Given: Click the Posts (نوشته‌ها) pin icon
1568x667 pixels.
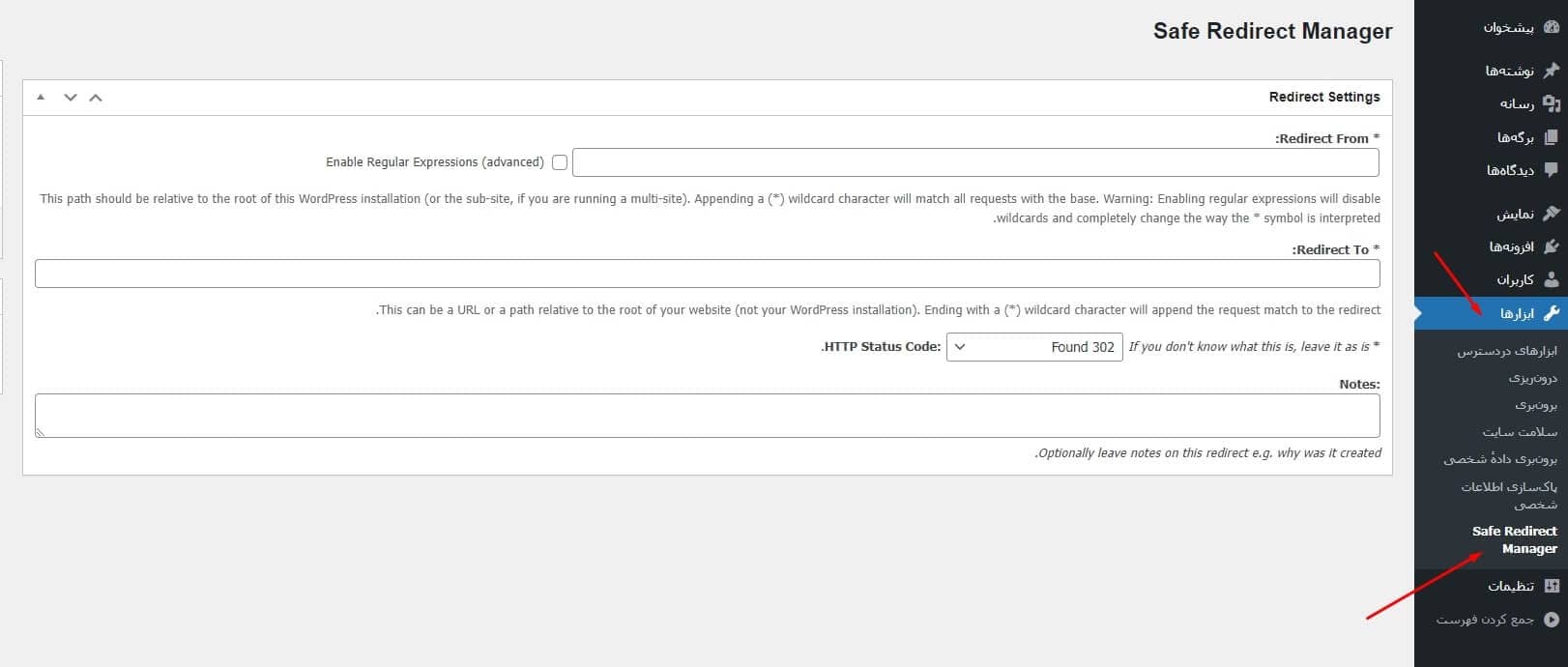Looking at the screenshot, I should (1551, 71).
